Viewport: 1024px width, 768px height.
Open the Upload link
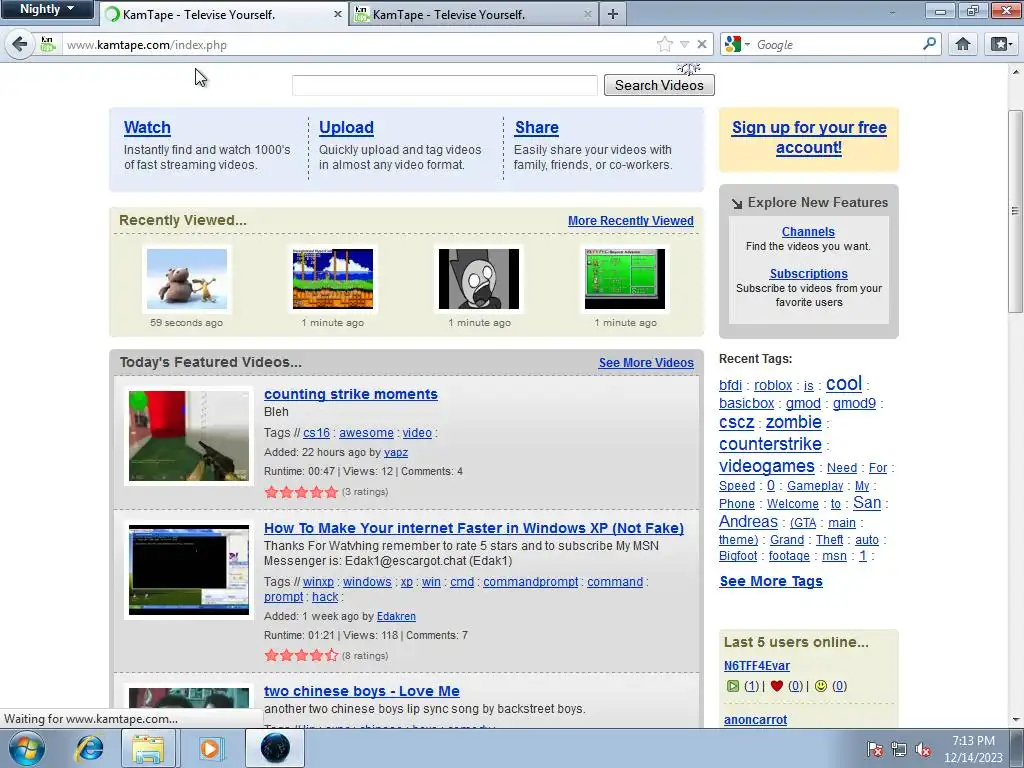[346, 127]
